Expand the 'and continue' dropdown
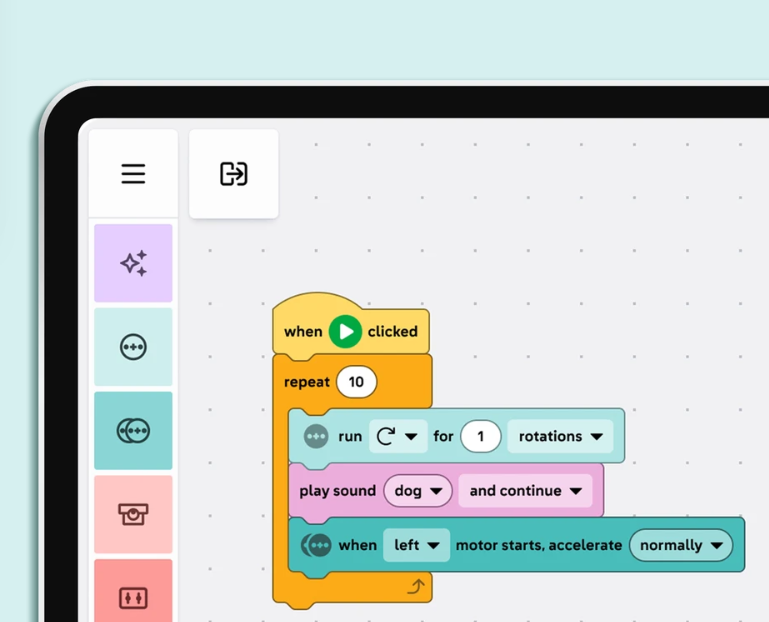 pyautogui.click(x=525, y=491)
